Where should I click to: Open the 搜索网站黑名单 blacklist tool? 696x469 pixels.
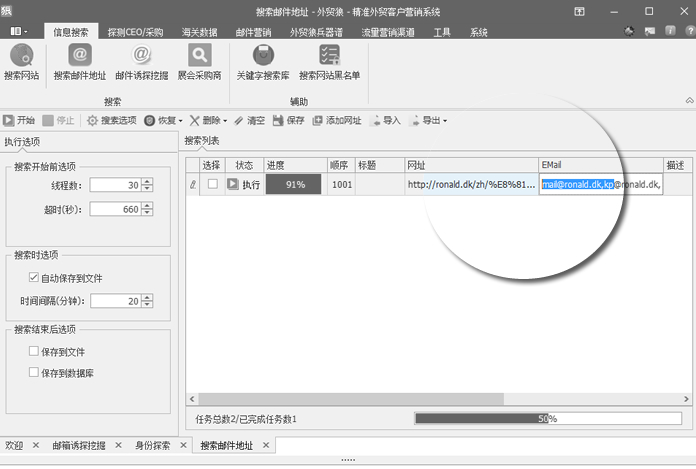[x=329, y=62]
